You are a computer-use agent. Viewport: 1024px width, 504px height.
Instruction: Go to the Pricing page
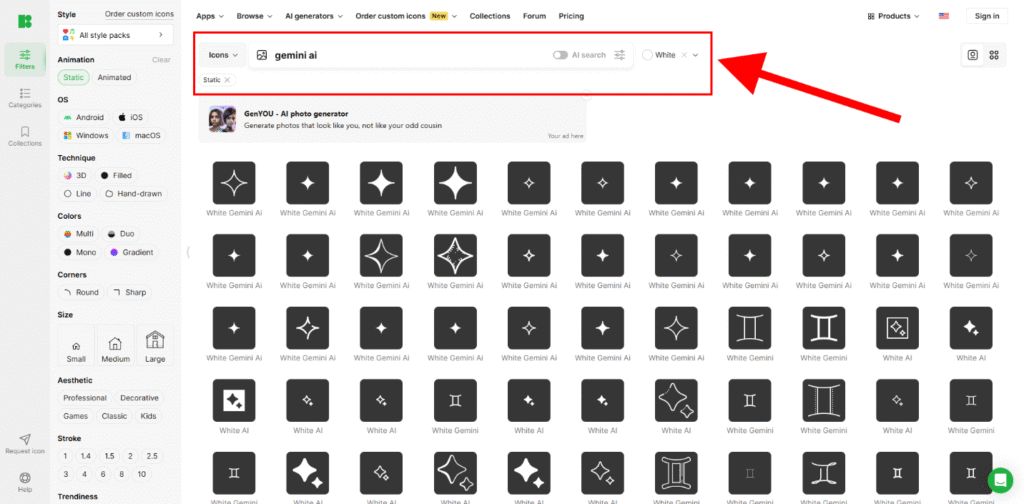click(x=571, y=16)
